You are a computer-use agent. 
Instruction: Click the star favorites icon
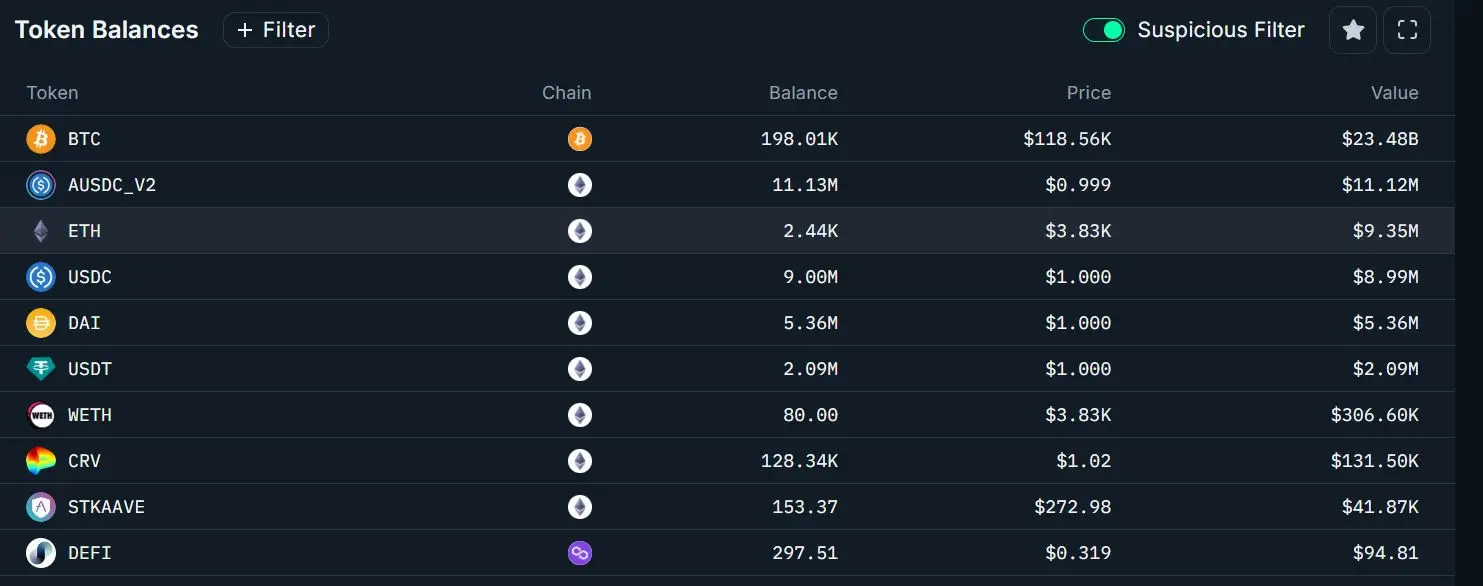click(1353, 30)
